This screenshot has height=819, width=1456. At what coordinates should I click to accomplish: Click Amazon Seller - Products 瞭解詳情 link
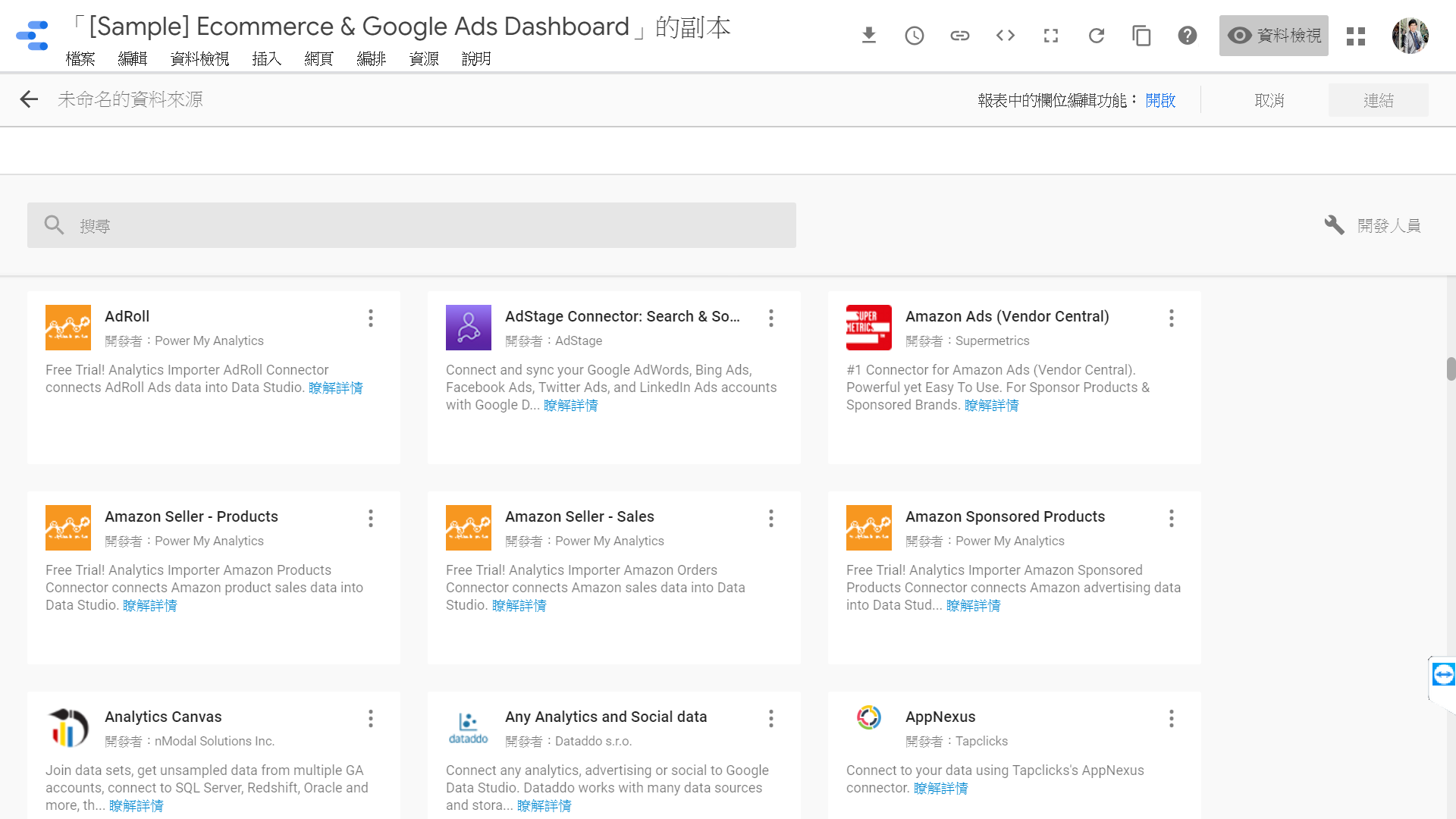point(150,605)
